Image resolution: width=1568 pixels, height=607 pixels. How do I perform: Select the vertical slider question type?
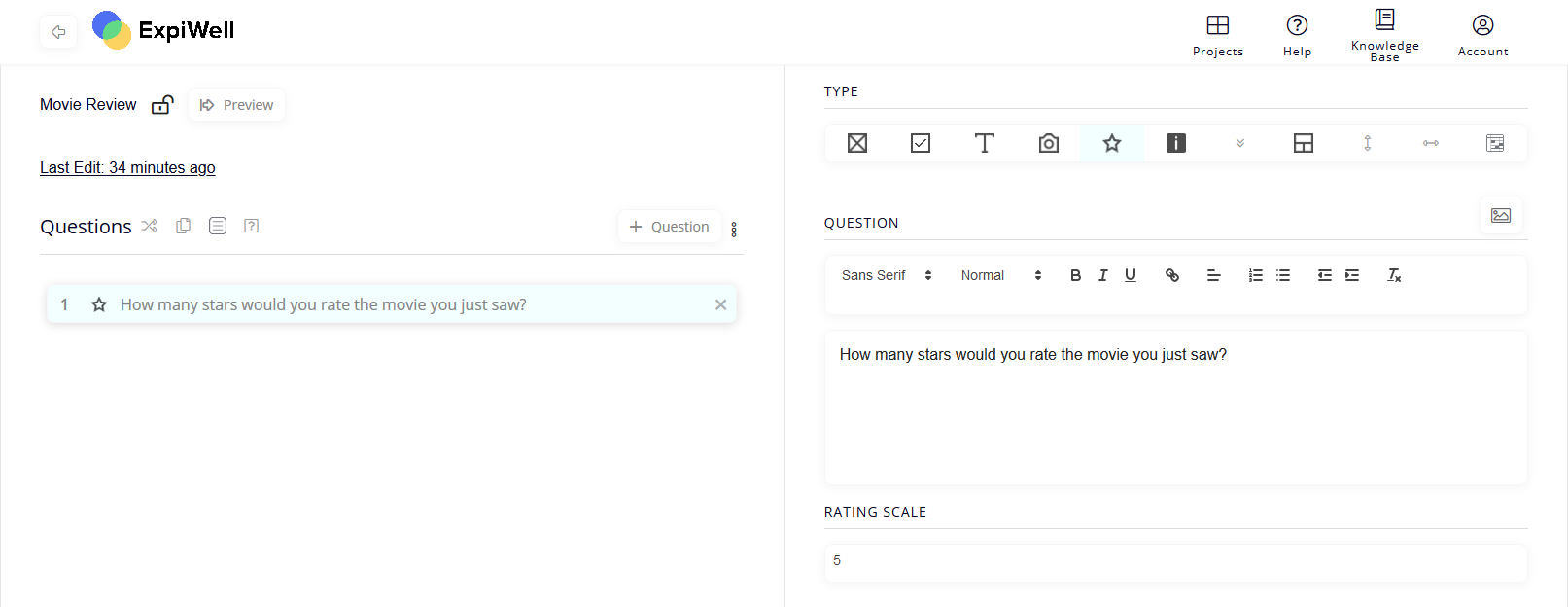[x=1367, y=143]
